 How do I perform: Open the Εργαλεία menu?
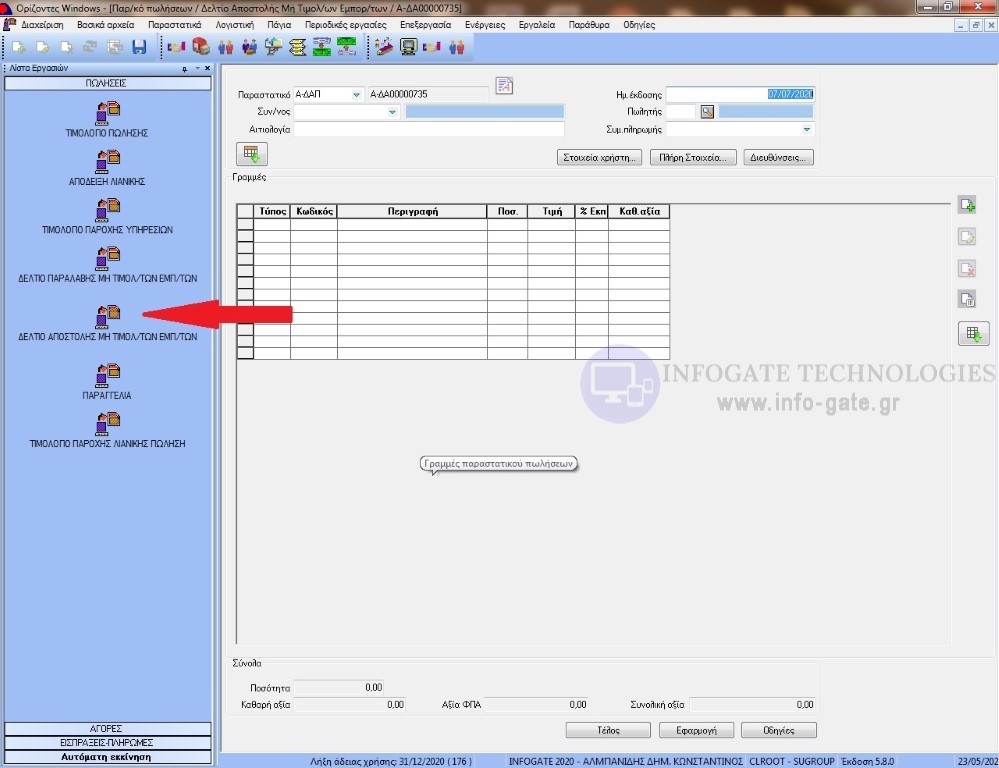click(537, 24)
